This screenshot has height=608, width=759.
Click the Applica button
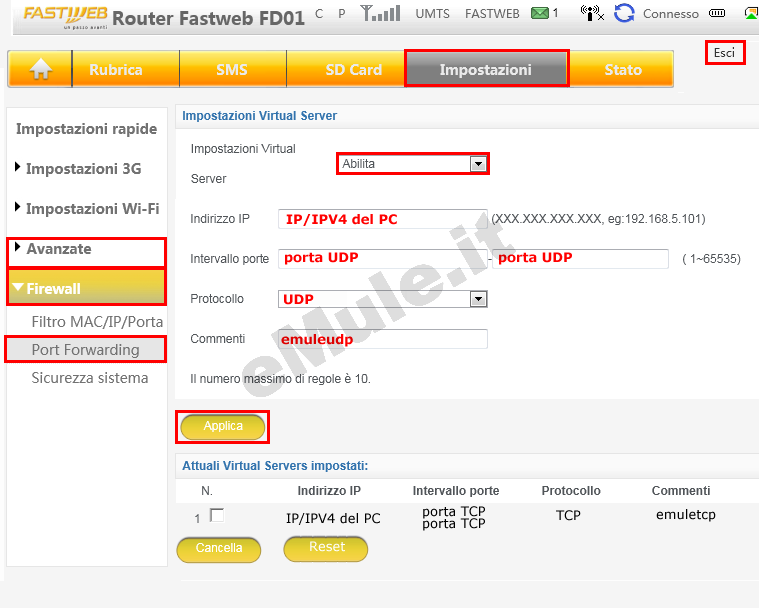[223, 426]
